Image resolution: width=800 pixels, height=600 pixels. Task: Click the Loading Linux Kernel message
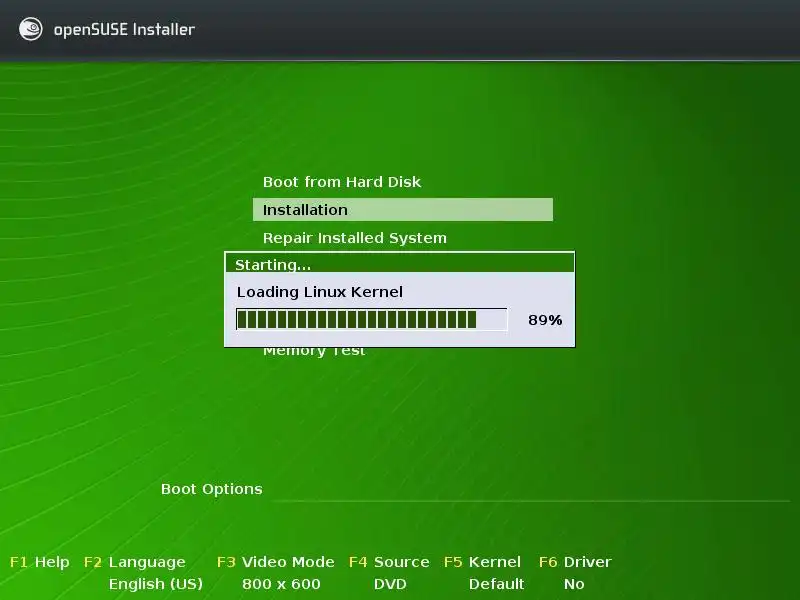[x=319, y=292]
